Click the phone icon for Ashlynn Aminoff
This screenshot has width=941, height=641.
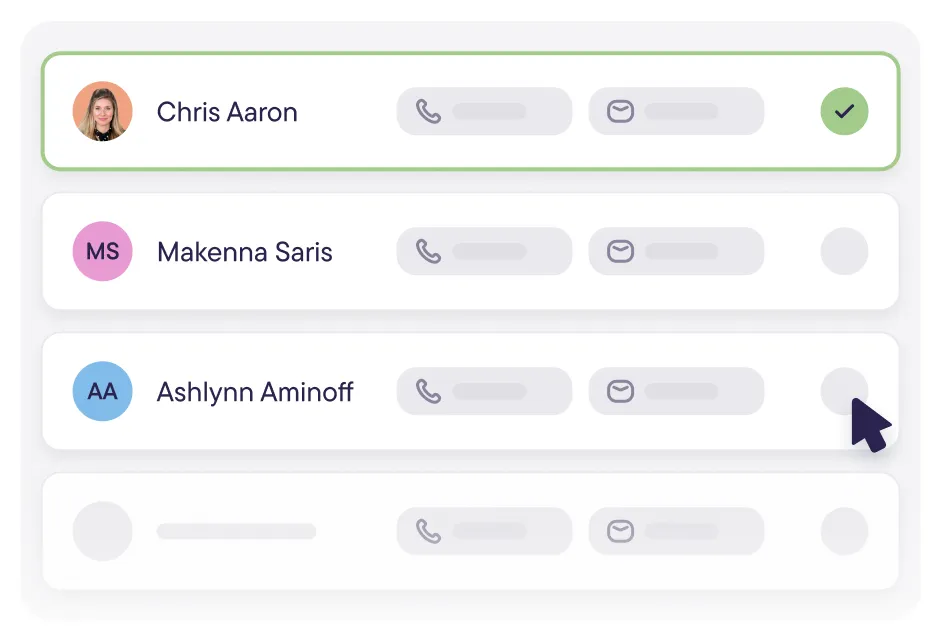pyautogui.click(x=428, y=391)
